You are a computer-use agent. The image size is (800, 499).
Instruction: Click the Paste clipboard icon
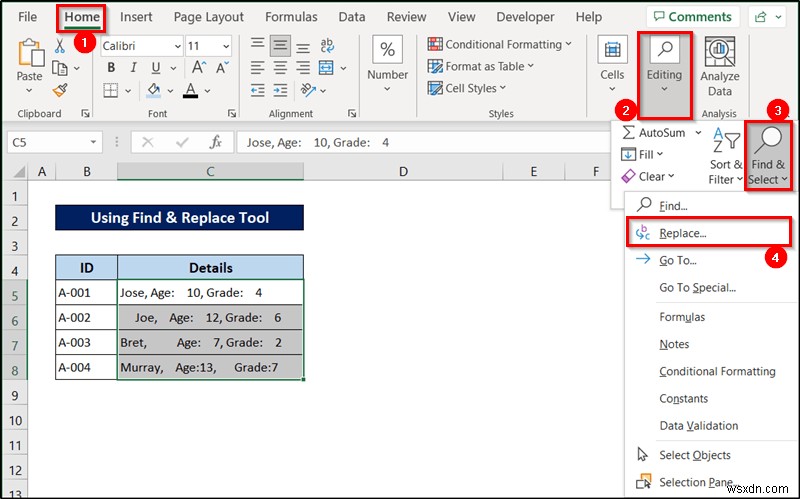(30, 53)
